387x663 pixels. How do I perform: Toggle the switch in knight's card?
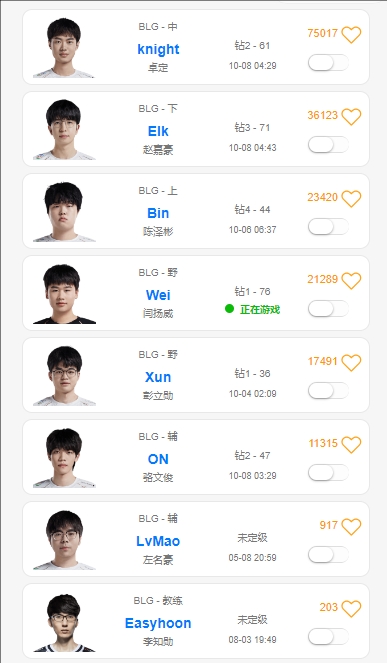[328, 63]
